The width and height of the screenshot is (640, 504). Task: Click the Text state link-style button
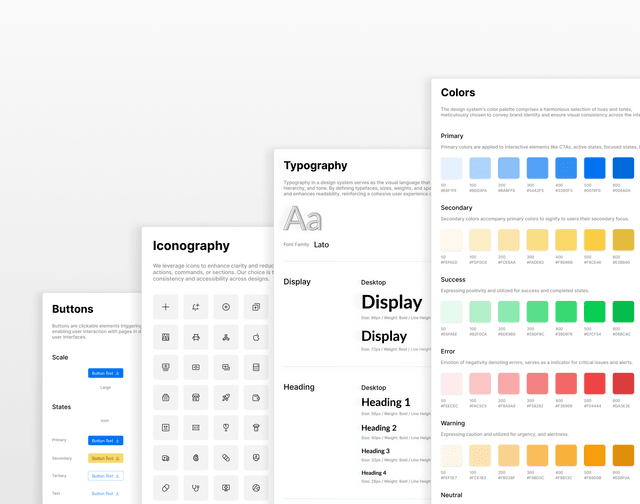pyautogui.click(x=105, y=493)
